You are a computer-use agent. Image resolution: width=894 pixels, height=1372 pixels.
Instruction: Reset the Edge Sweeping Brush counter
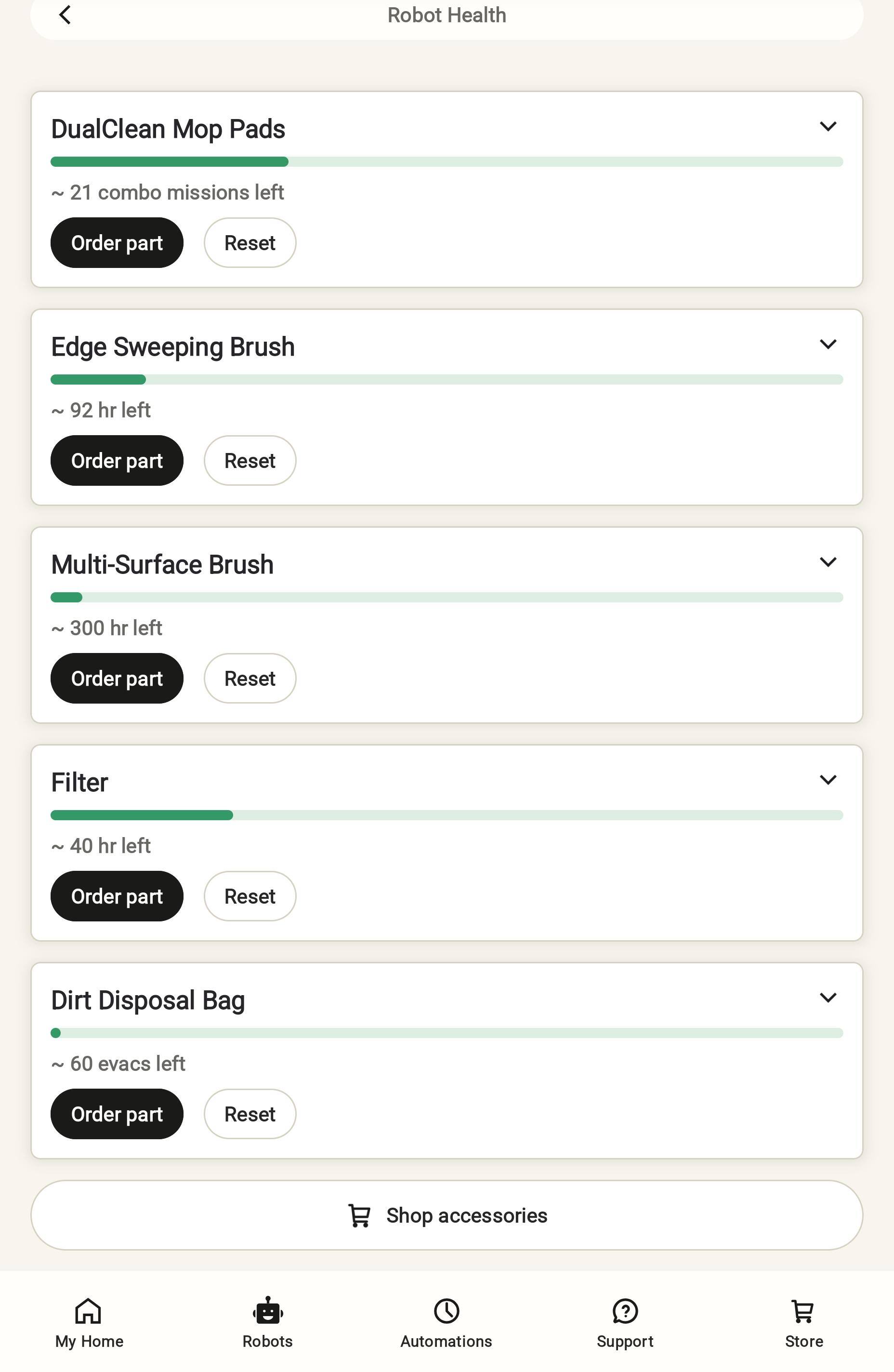pyautogui.click(x=250, y=461)
